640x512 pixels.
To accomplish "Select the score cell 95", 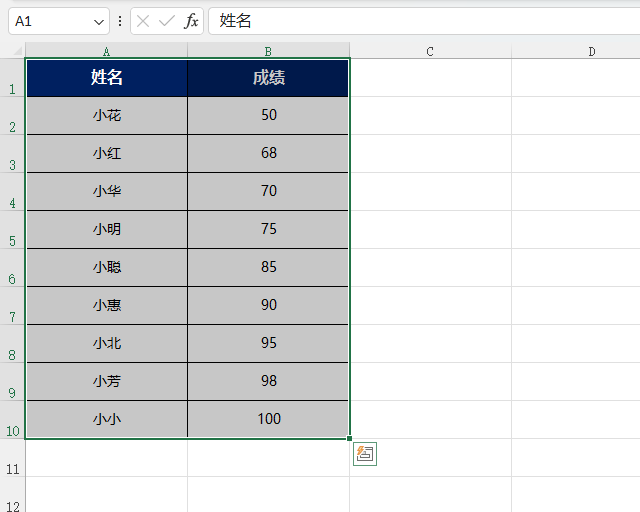I will point(268,343).
